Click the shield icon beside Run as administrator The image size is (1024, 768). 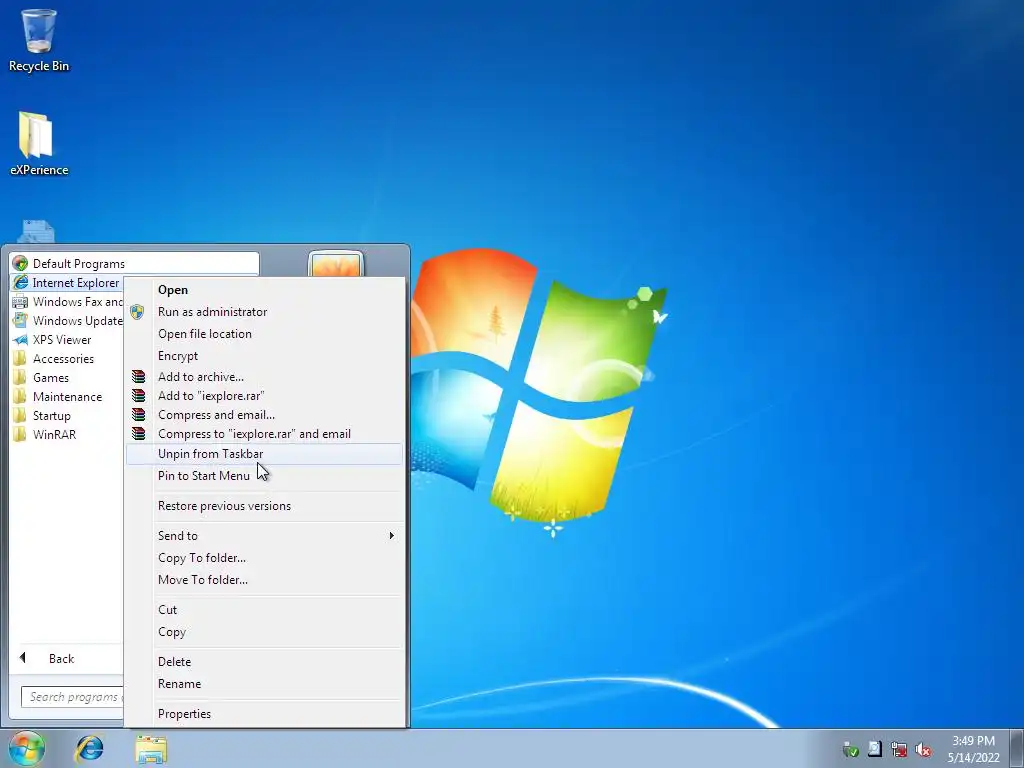click(x=137, y=312)
